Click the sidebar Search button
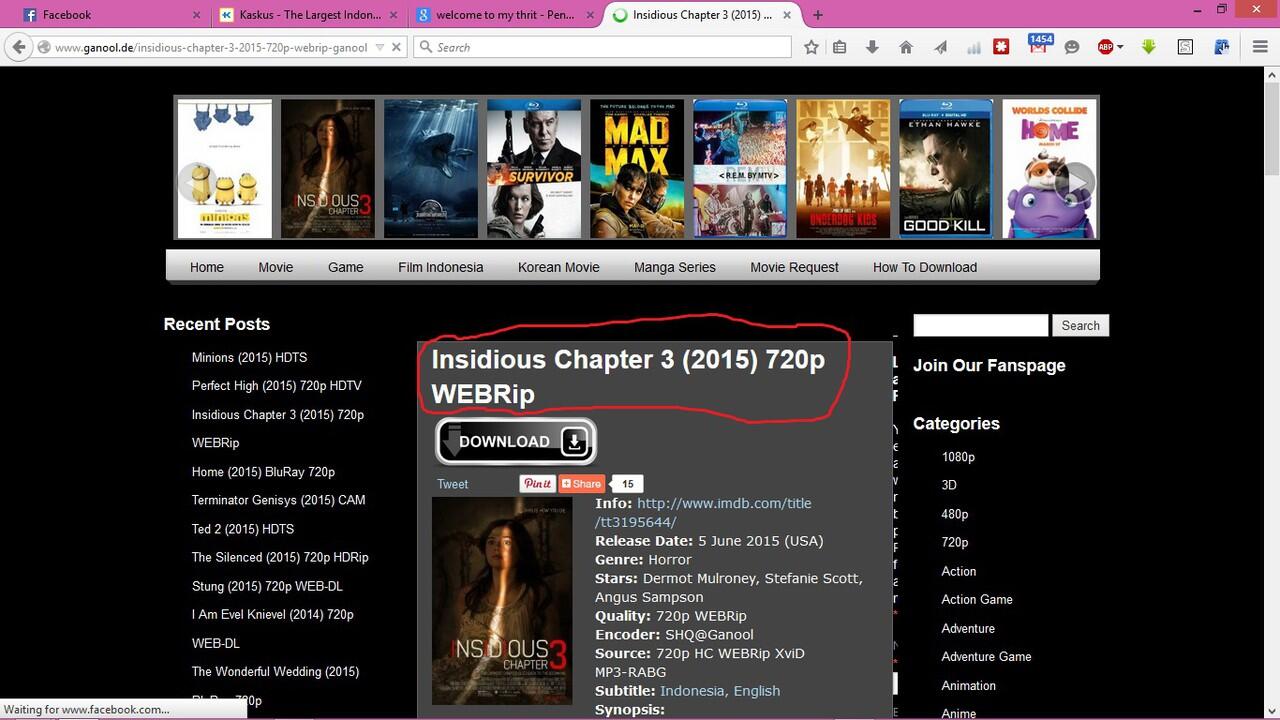Screen dimensions: 1280x720 click(1080, 325)
